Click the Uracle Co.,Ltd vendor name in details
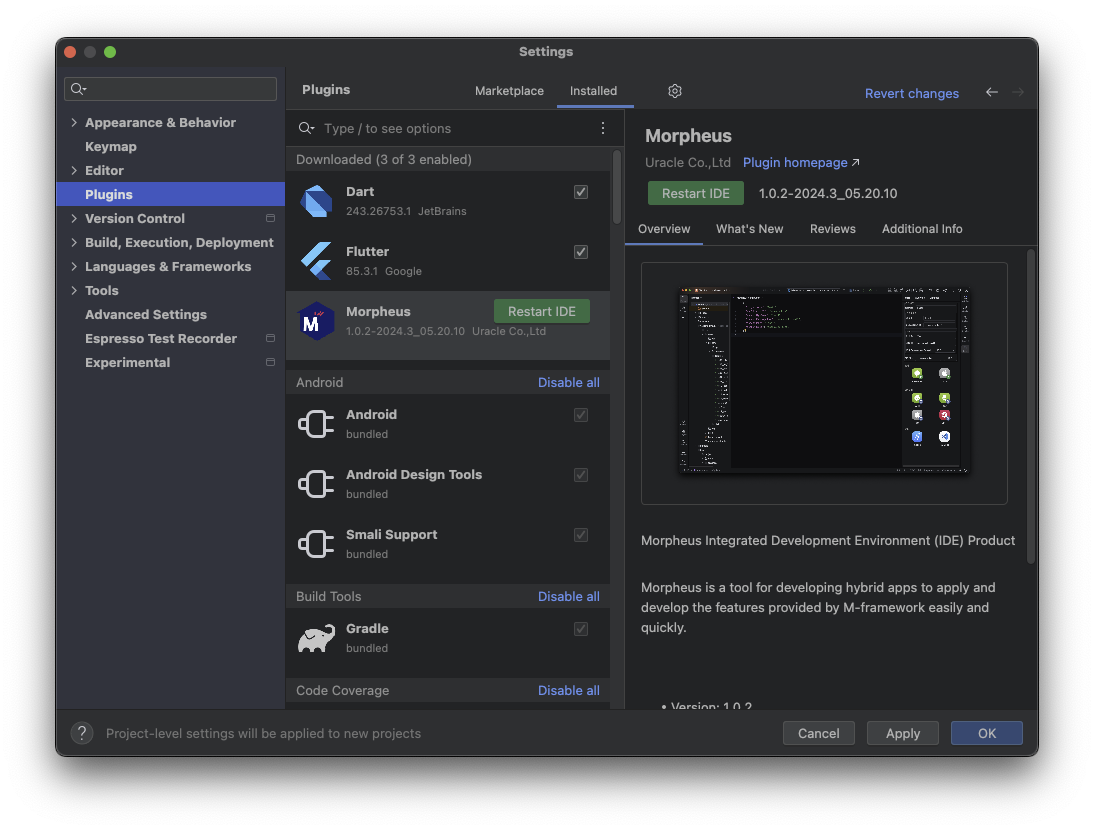Viewport: 1094px width, 830px height. pyautogui.click(x=687, y=163)
